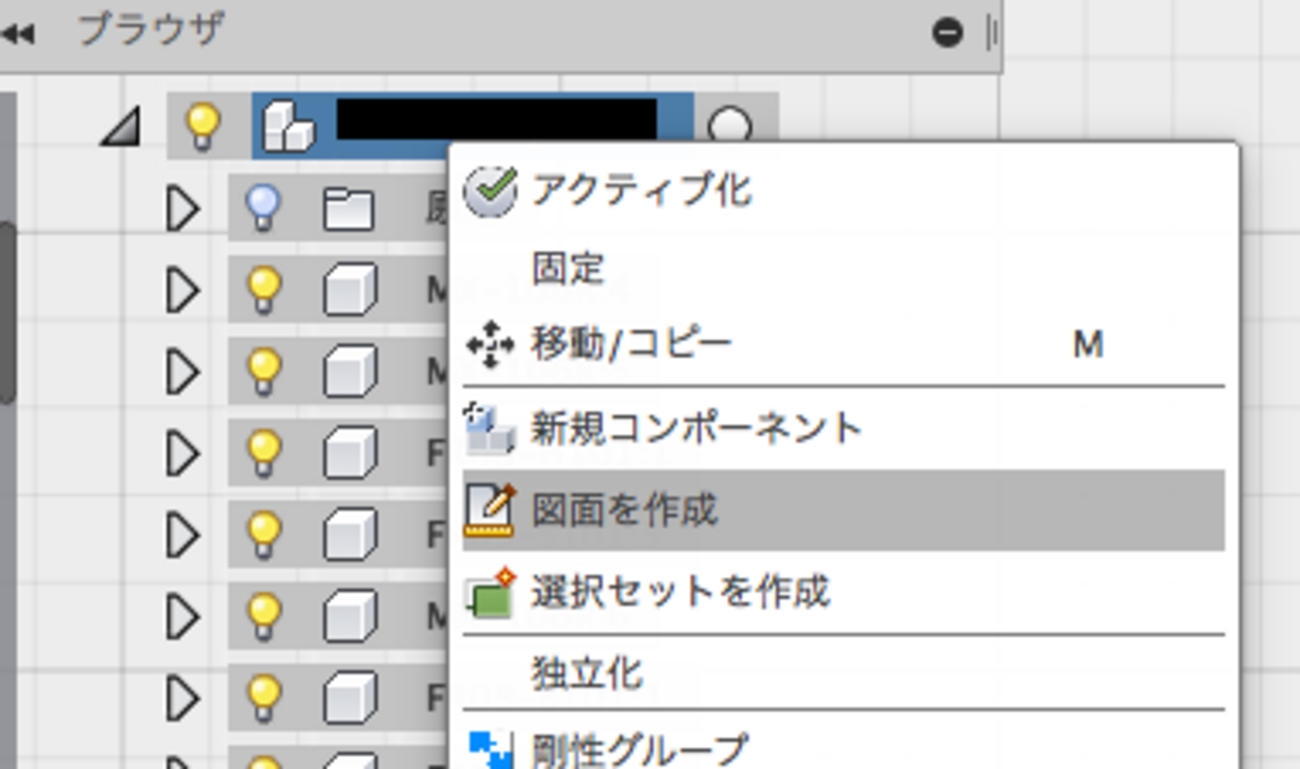Expand the third cube row beneath the folder row
This screenshot has height=769, width=1300.
182,455
